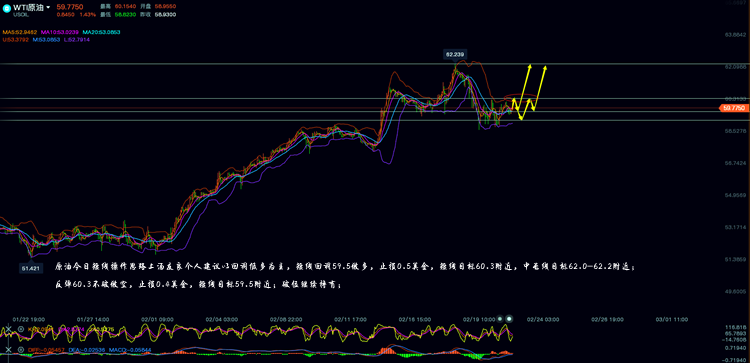Viewport: 750px width, 363px height.
Task: Click the green daily low value in the header
Action: pyautogui.click(x=125, y=14)
